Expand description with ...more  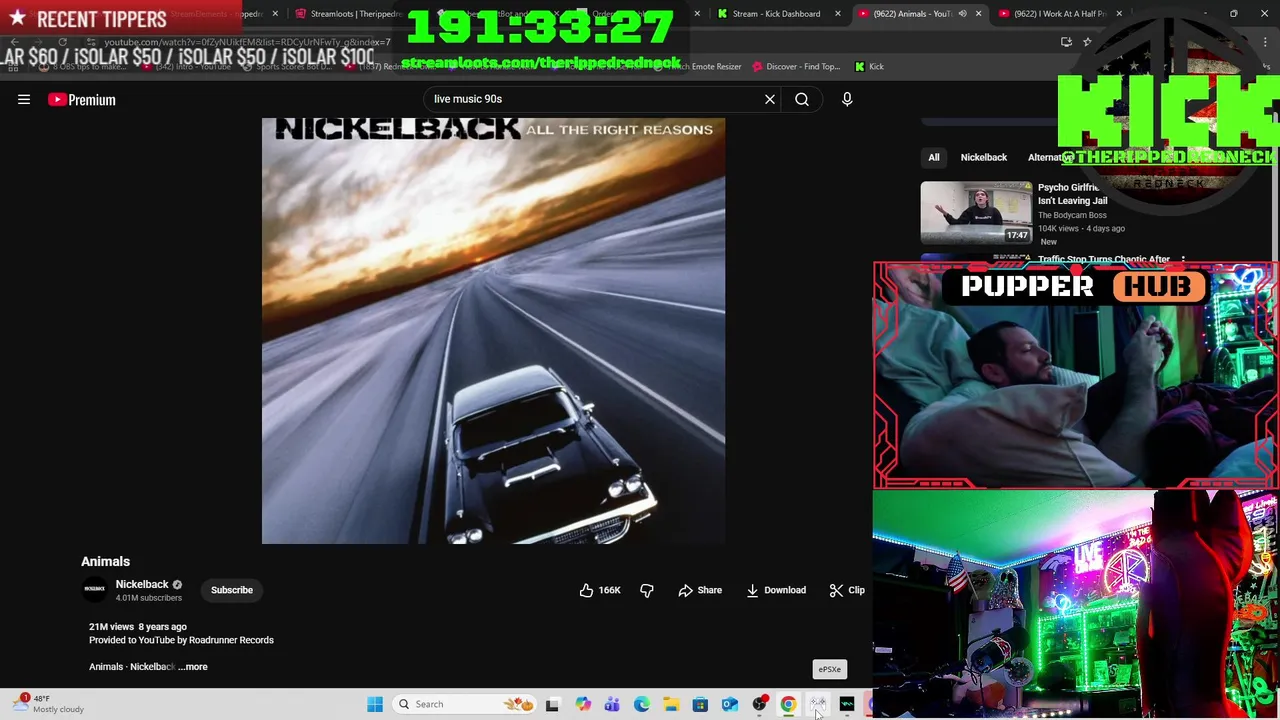194,667
